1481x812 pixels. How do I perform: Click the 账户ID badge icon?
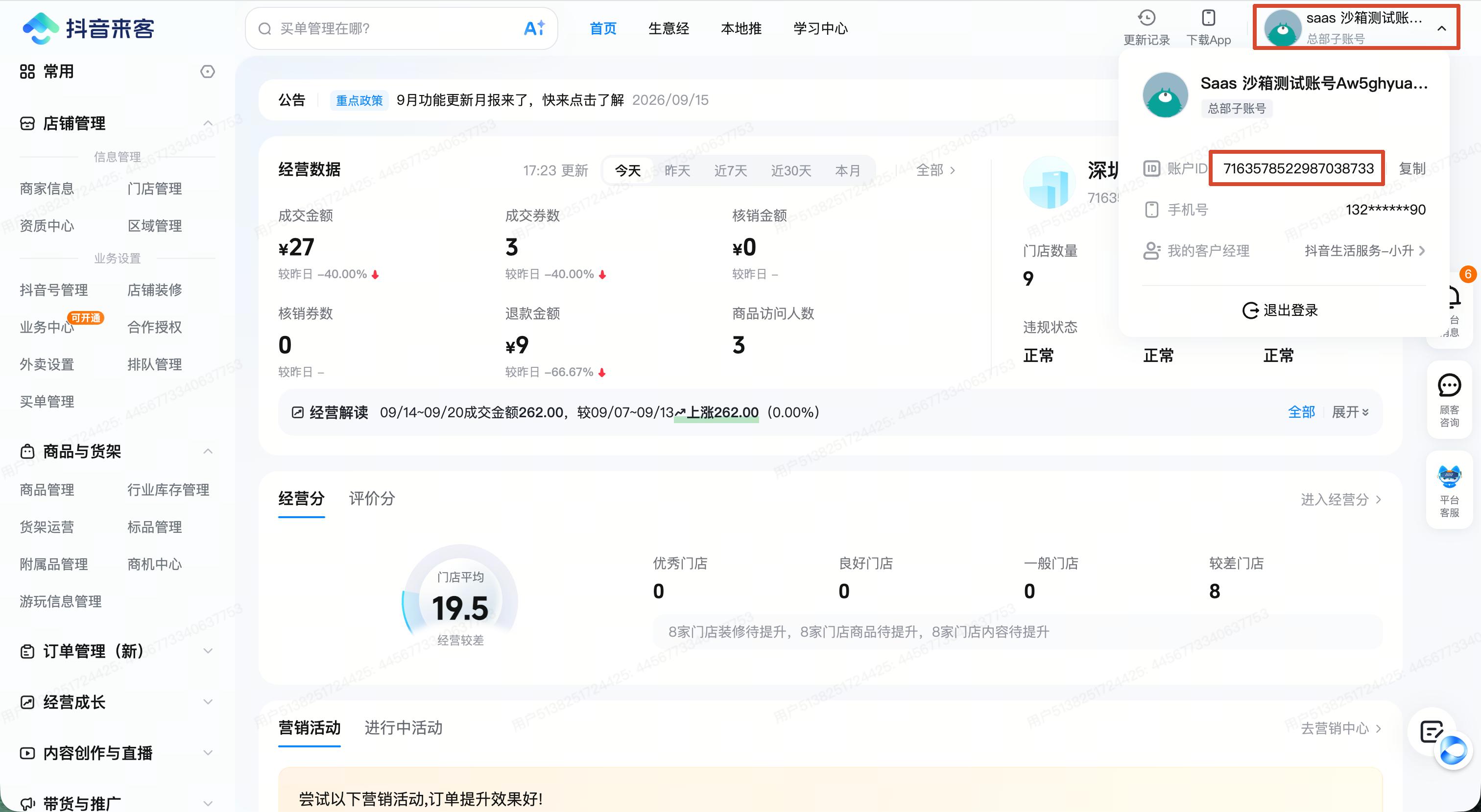(x=1151, y=168)
